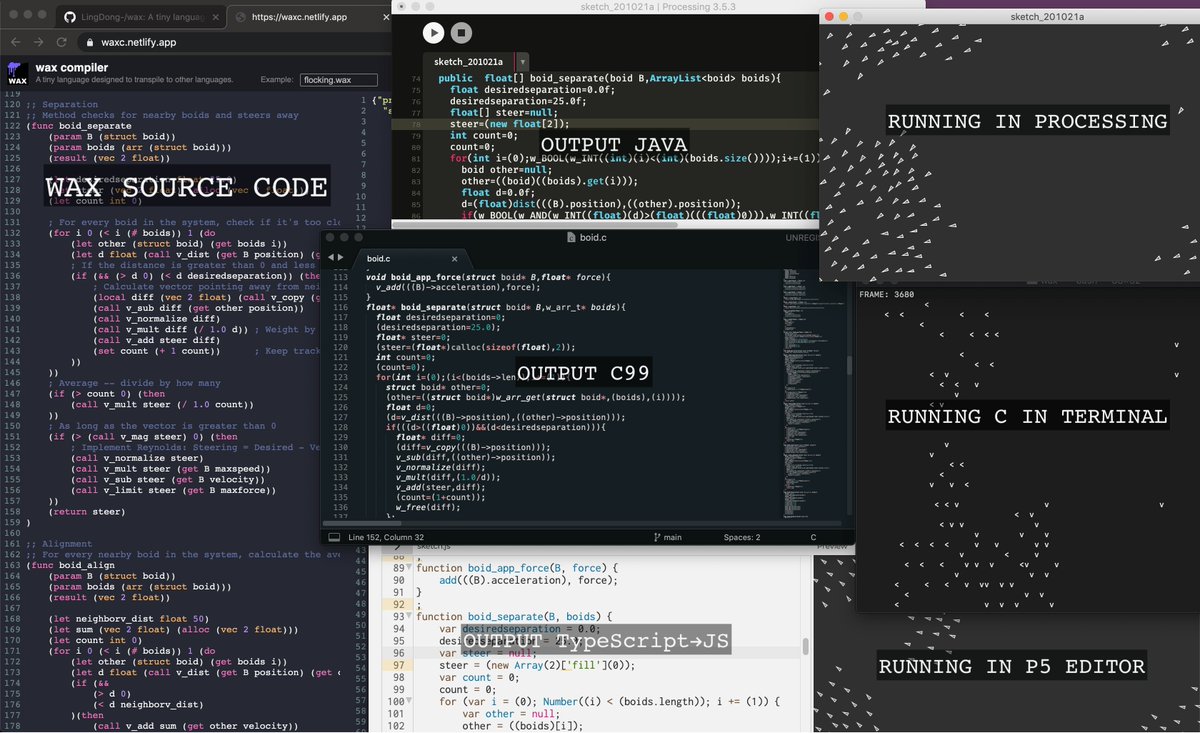Open the Processing tab dropdown arrow
Screen dimensions: 1200x733
(x=522, y=62)
